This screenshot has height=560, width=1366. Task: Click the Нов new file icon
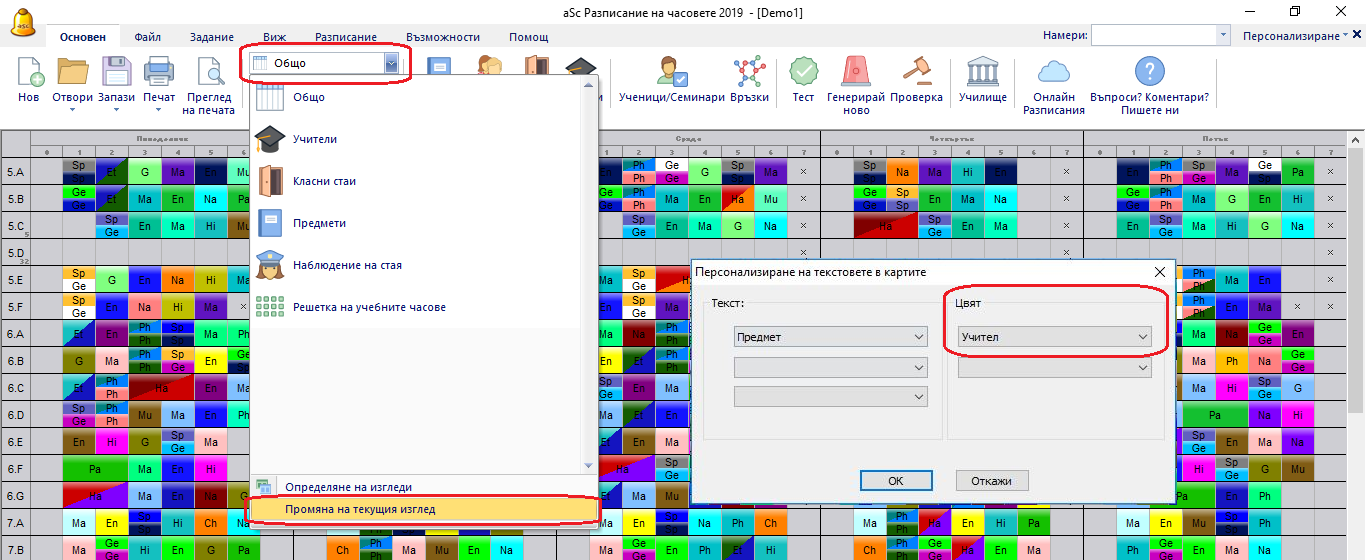29,74
